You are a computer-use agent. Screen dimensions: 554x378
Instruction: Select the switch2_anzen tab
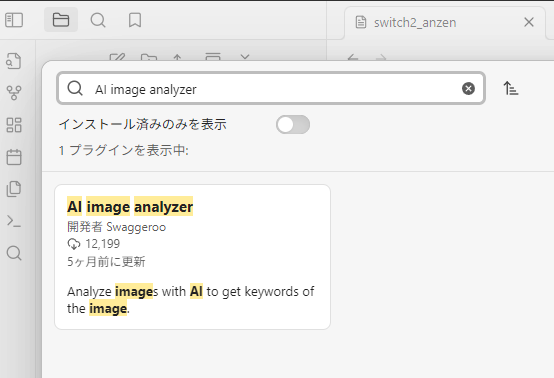(415, 23)
